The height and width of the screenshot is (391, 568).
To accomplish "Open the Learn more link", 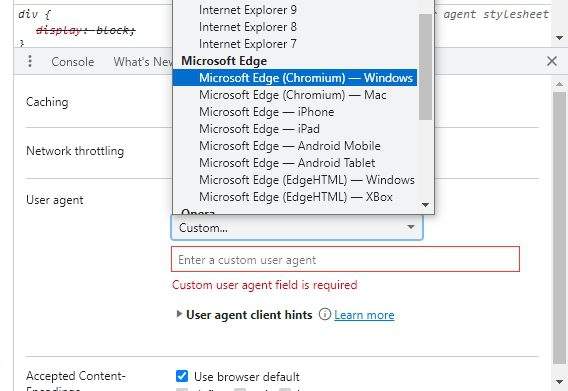I will click(x=364, y=315).
